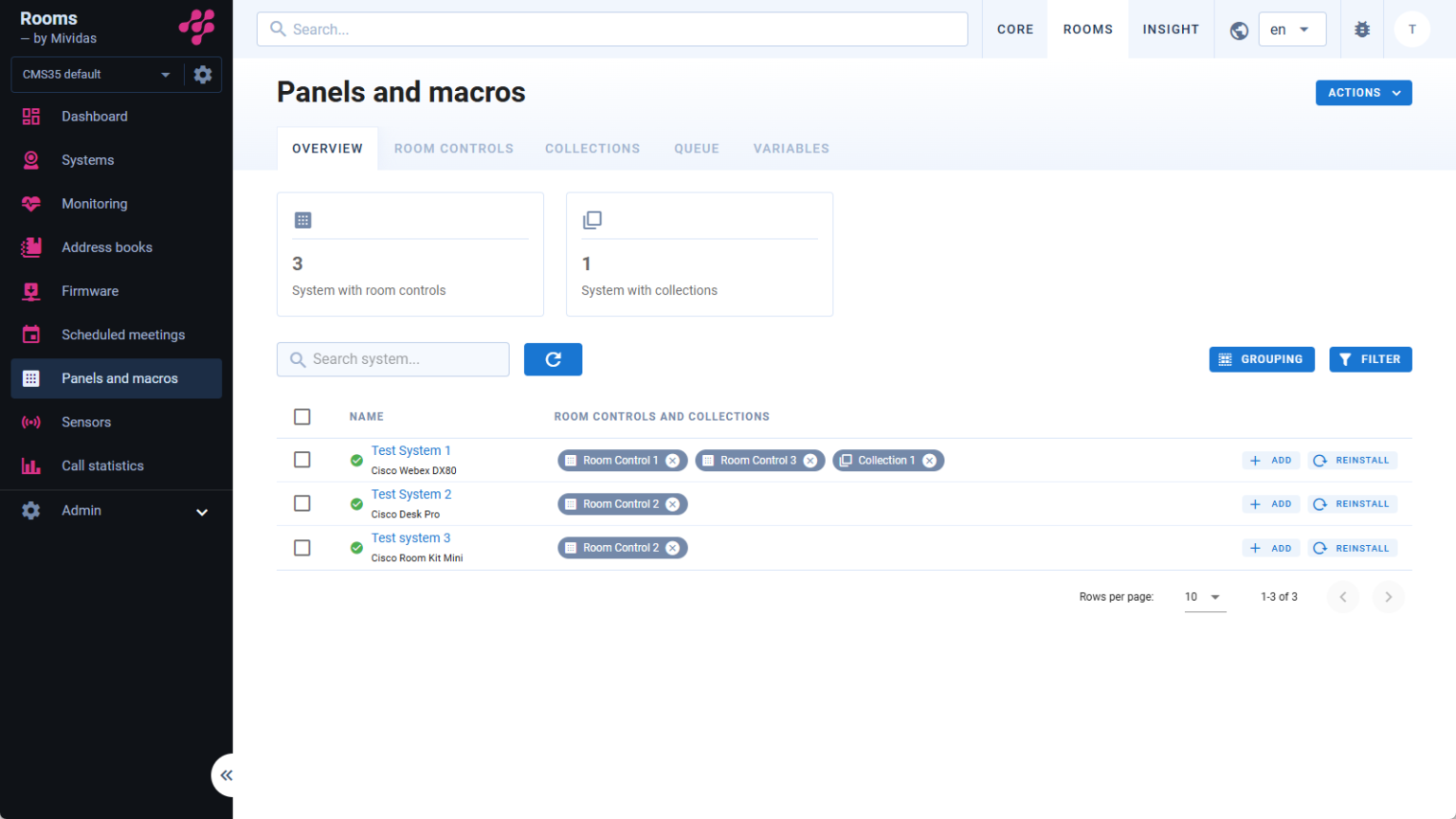Switch to the Collections tab

[592, 149]
